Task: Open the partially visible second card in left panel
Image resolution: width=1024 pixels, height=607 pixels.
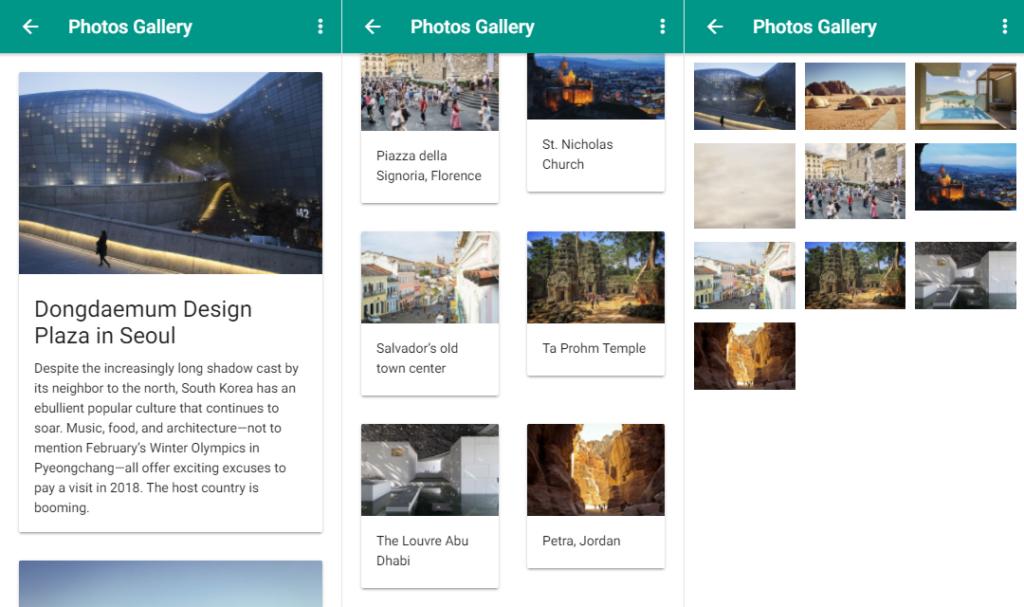Action: [x=170, y=583]
